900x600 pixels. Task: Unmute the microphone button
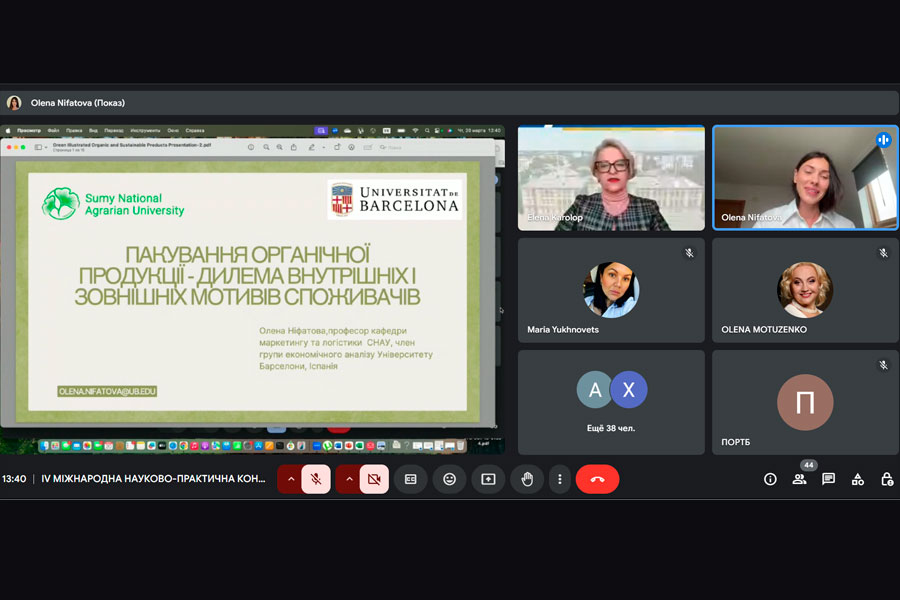pyautogui.click(x=316, y=479)
